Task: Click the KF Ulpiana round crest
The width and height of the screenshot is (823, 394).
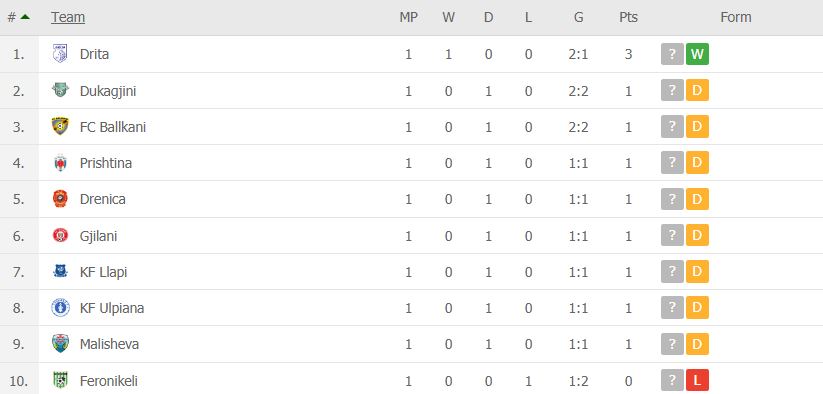Action: [60, 307]
